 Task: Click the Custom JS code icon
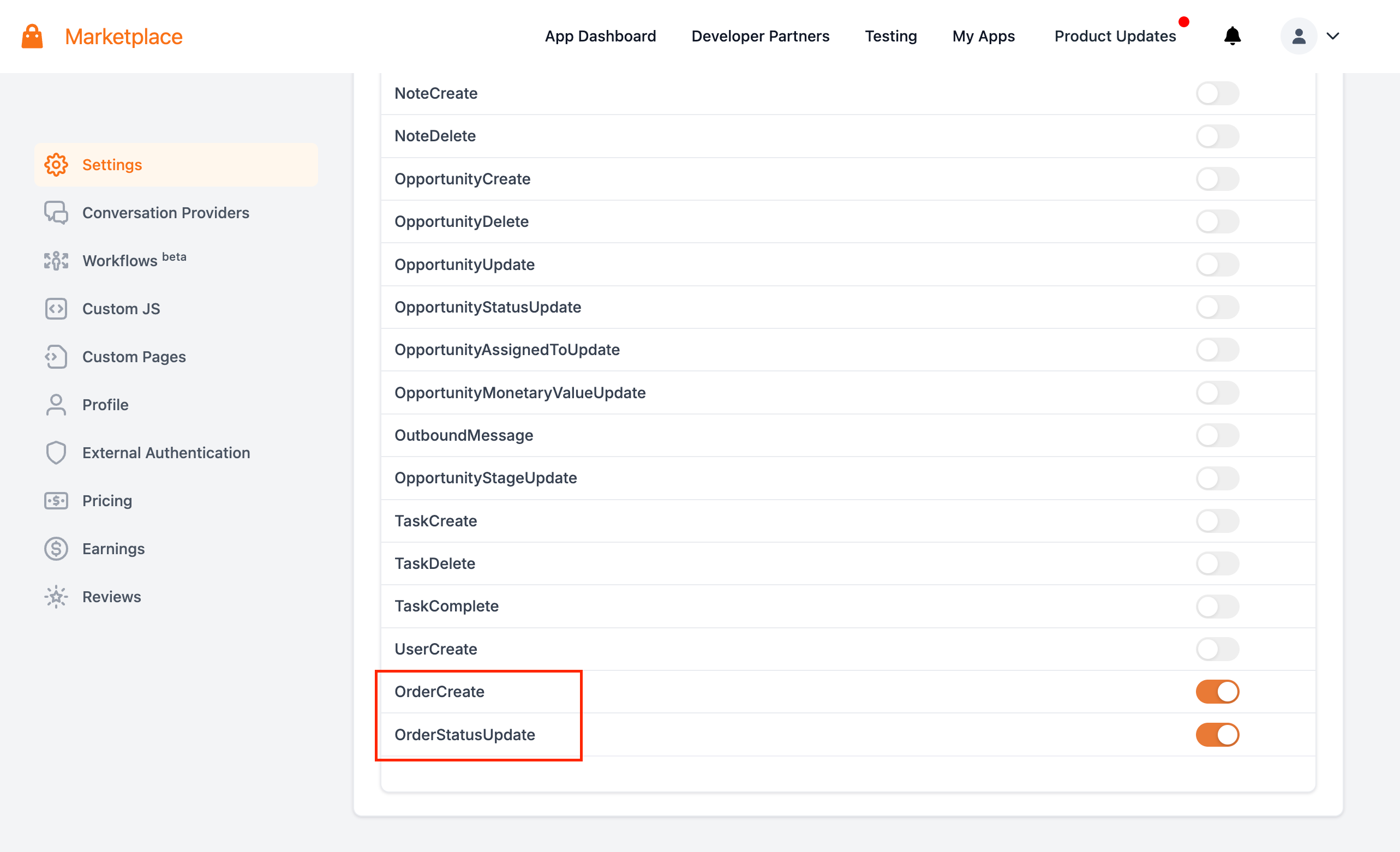click(x=56, y=309)
